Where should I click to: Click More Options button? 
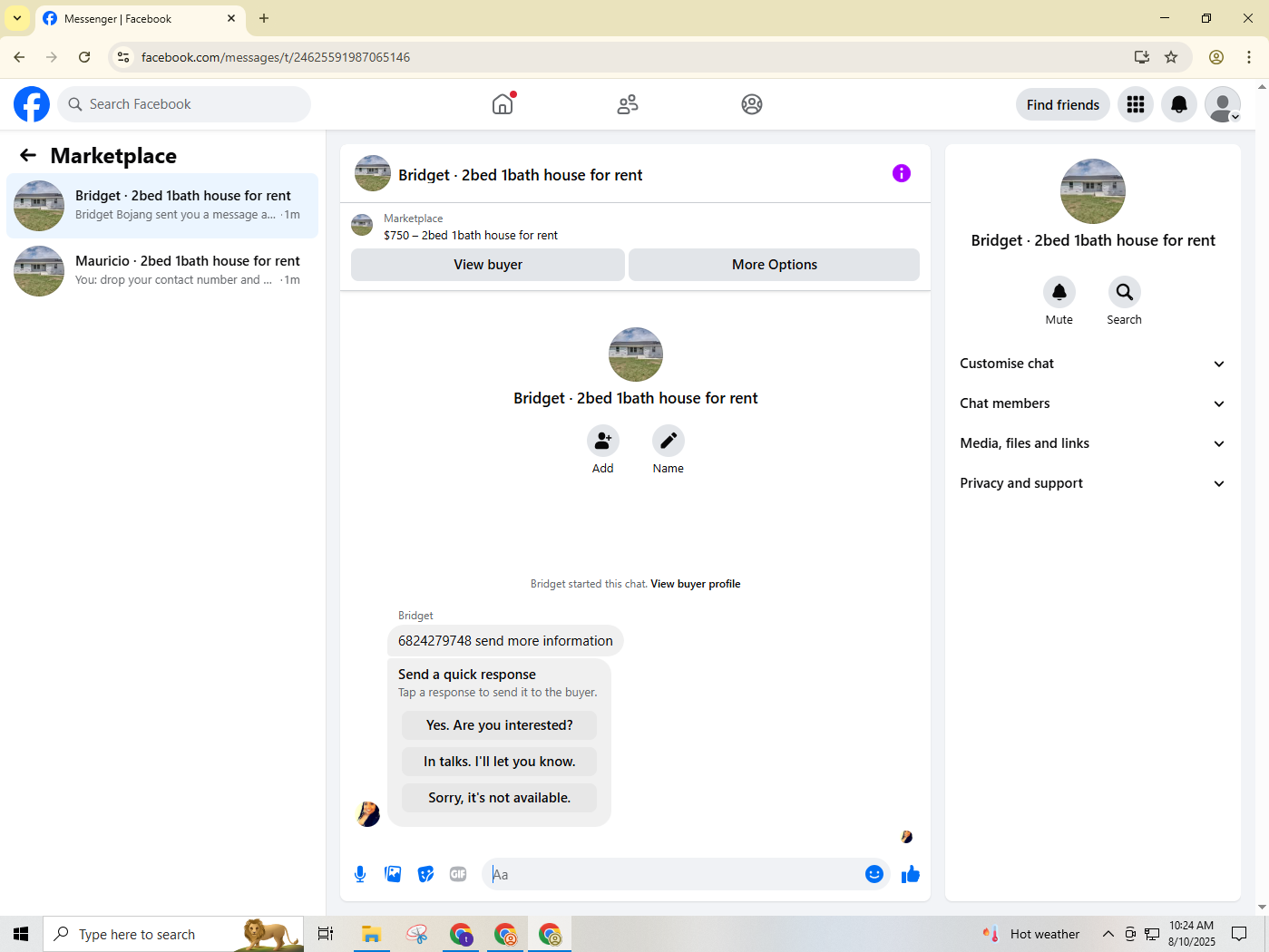pos(775,265)
